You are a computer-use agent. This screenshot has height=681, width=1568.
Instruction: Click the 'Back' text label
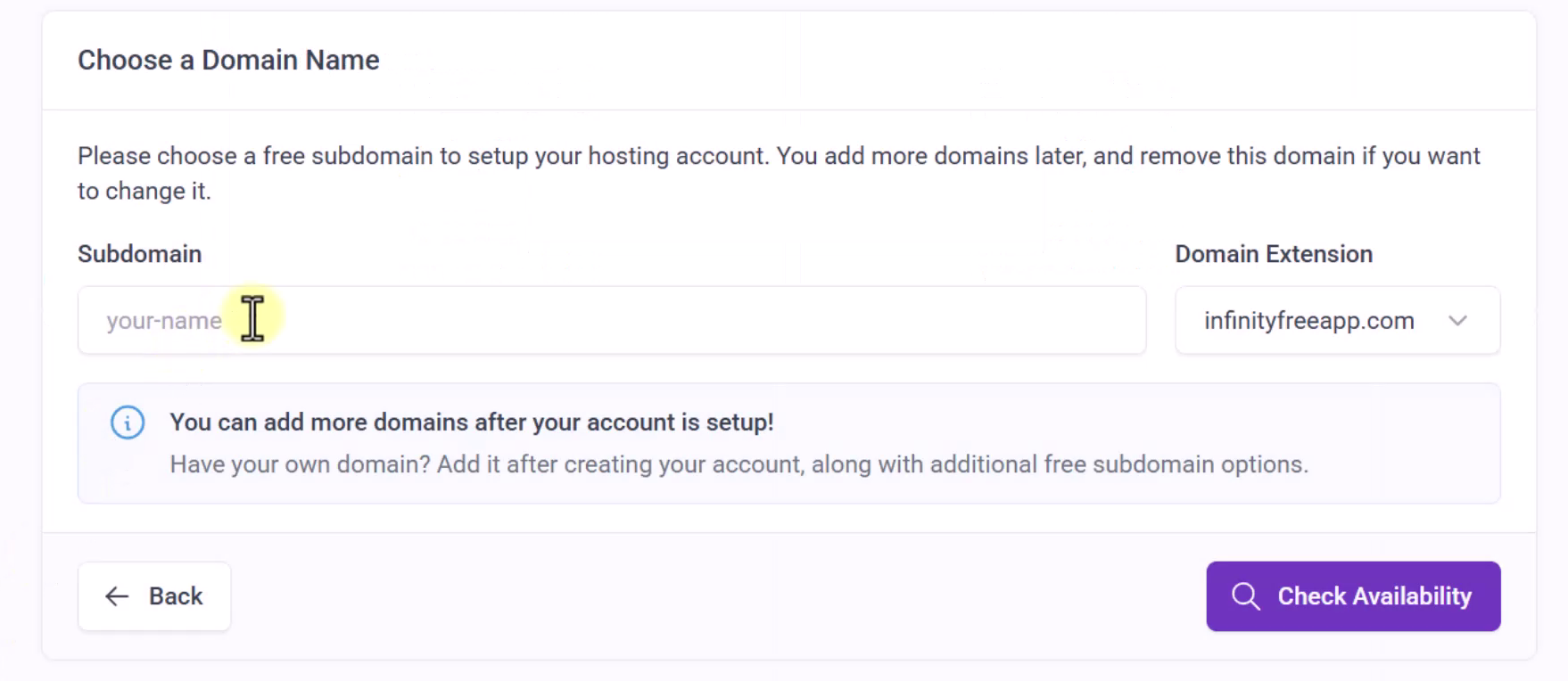[176, 596]
